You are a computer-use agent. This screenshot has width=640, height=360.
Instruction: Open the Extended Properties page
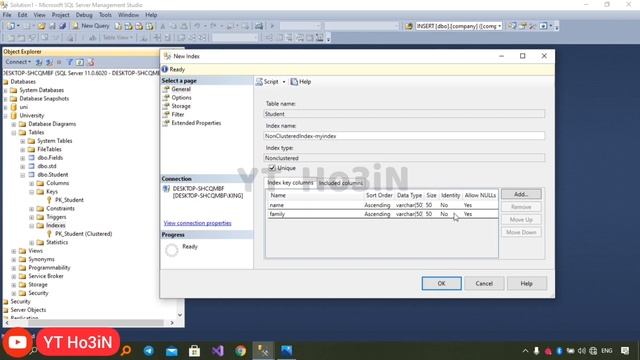tap(196, 123)
